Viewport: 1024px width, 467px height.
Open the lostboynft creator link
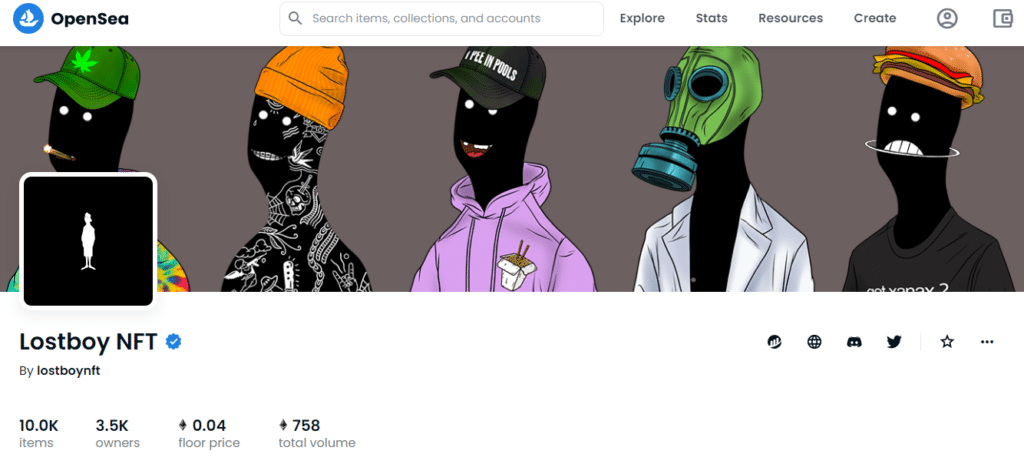tap(69, 370)
